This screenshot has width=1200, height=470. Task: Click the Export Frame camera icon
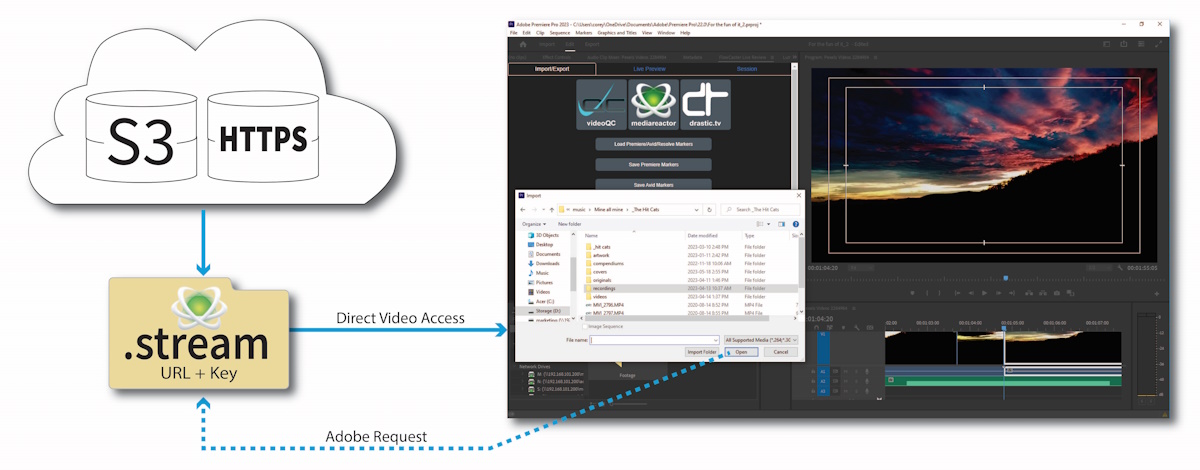[x=1056, y=293]
